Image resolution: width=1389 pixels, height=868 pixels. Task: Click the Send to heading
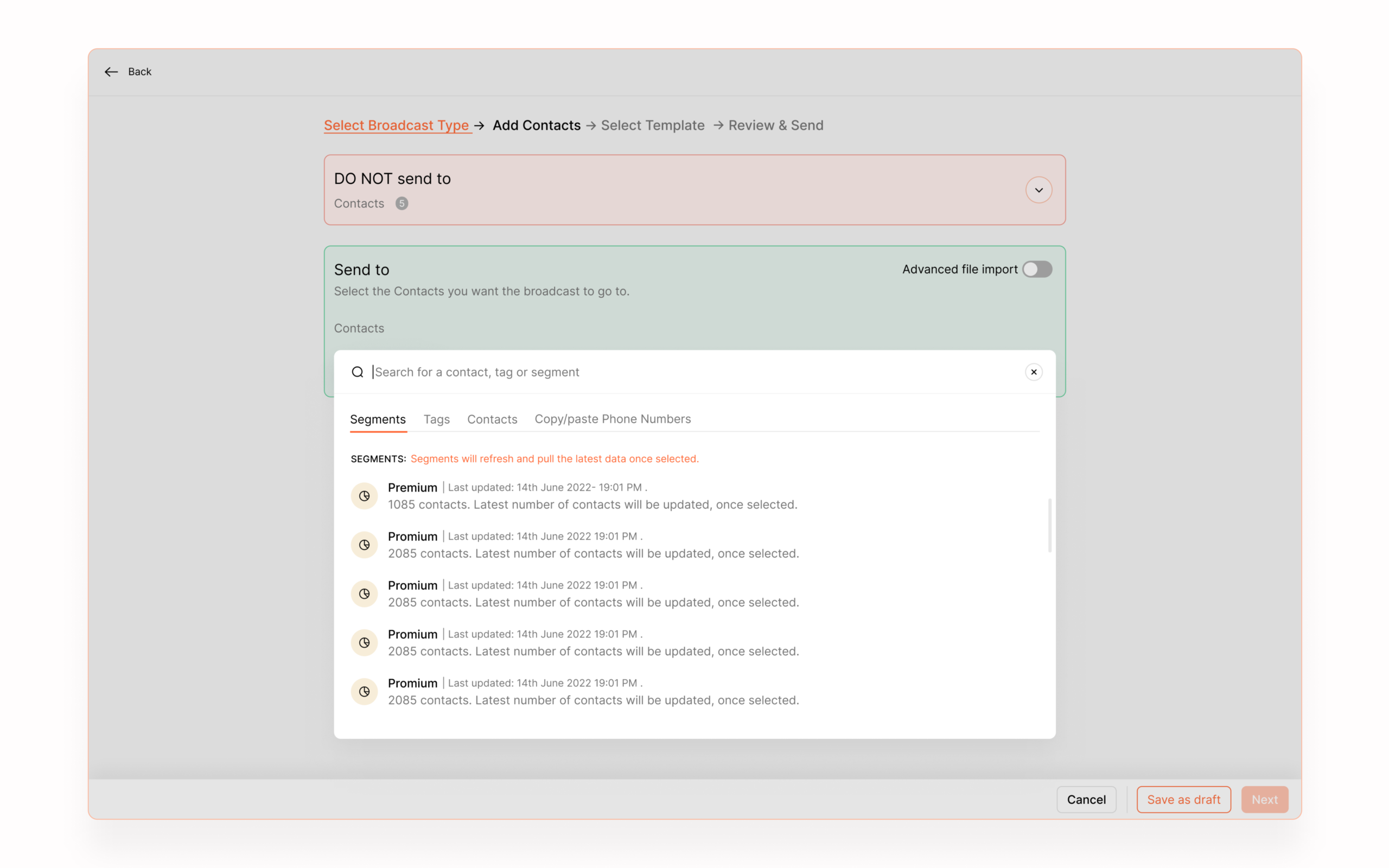point(361,270)
